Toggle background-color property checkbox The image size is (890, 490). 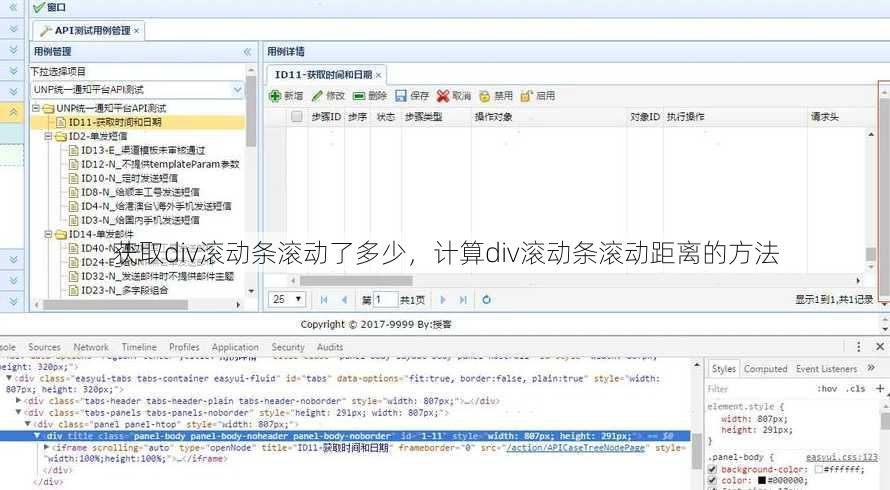tap(712, 470)
